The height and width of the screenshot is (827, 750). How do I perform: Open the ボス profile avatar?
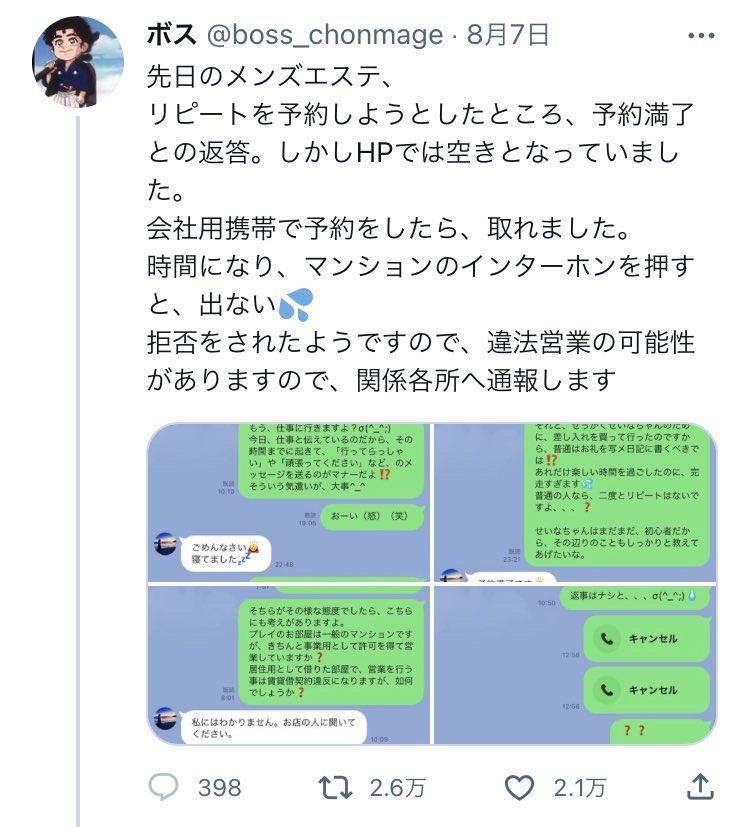(x=77, y=62)
